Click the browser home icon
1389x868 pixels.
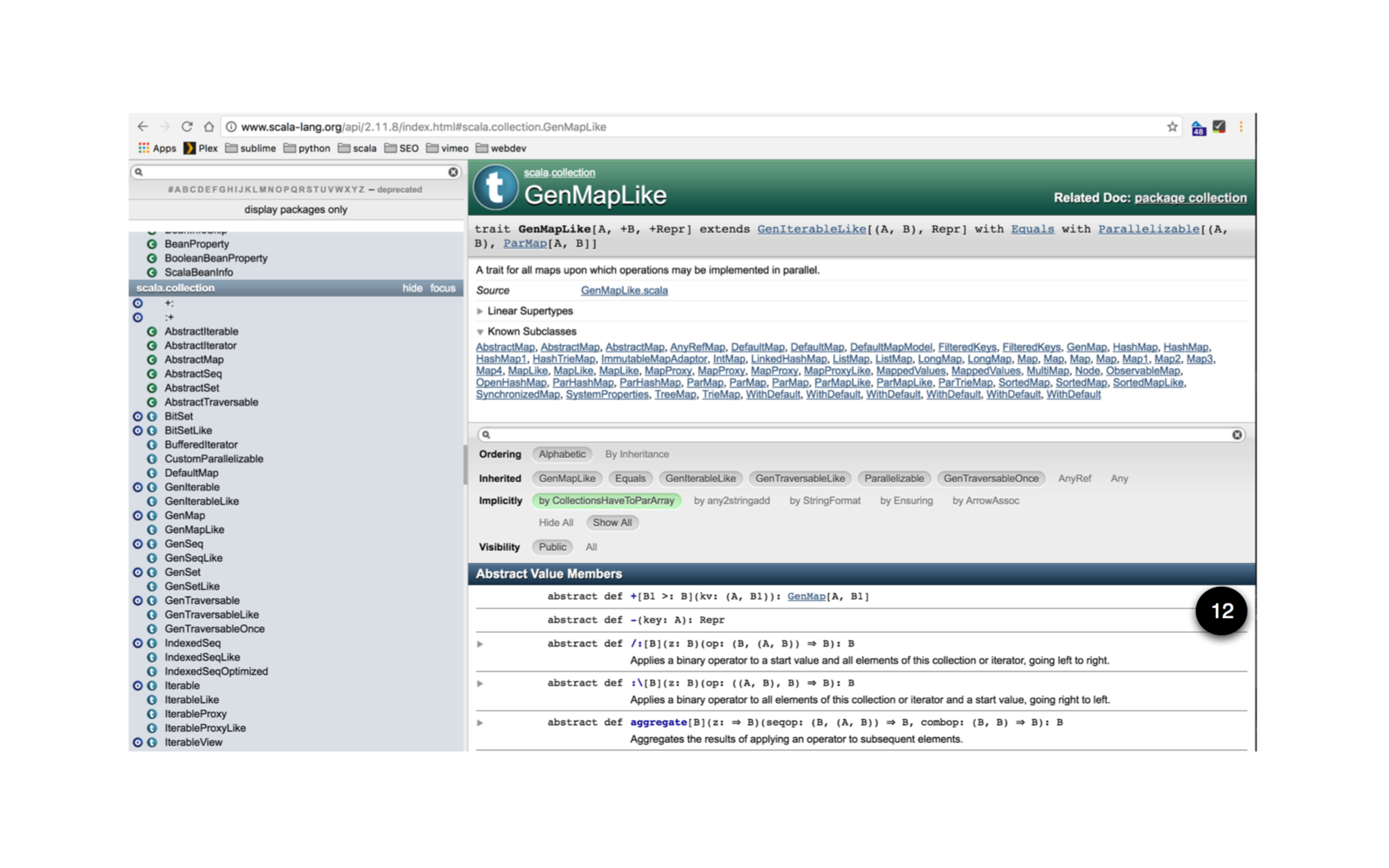coord(209,126)
